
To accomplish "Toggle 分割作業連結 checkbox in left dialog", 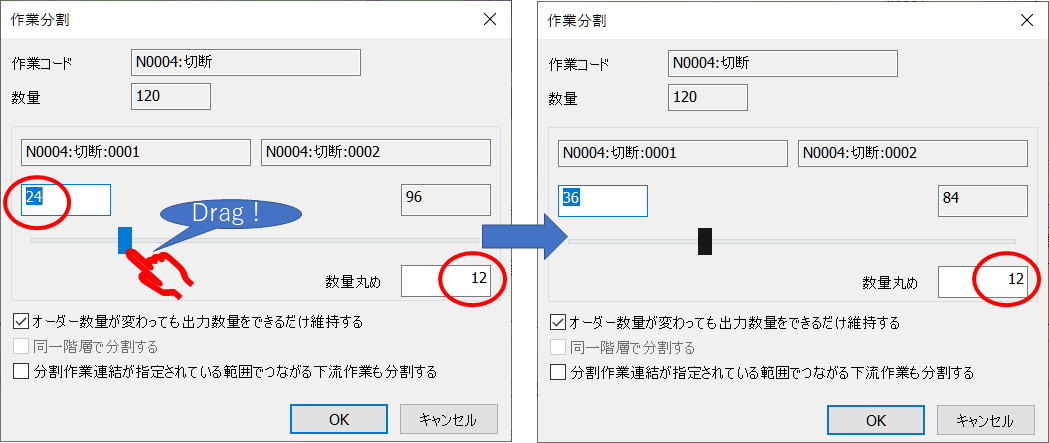I will (22, 372).
